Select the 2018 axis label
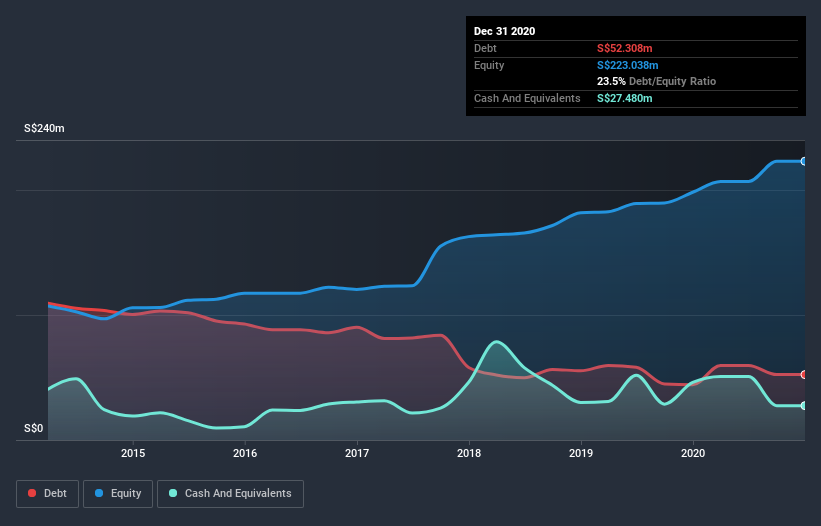Viewport: 821px width, 526px height. pos(469,453)
